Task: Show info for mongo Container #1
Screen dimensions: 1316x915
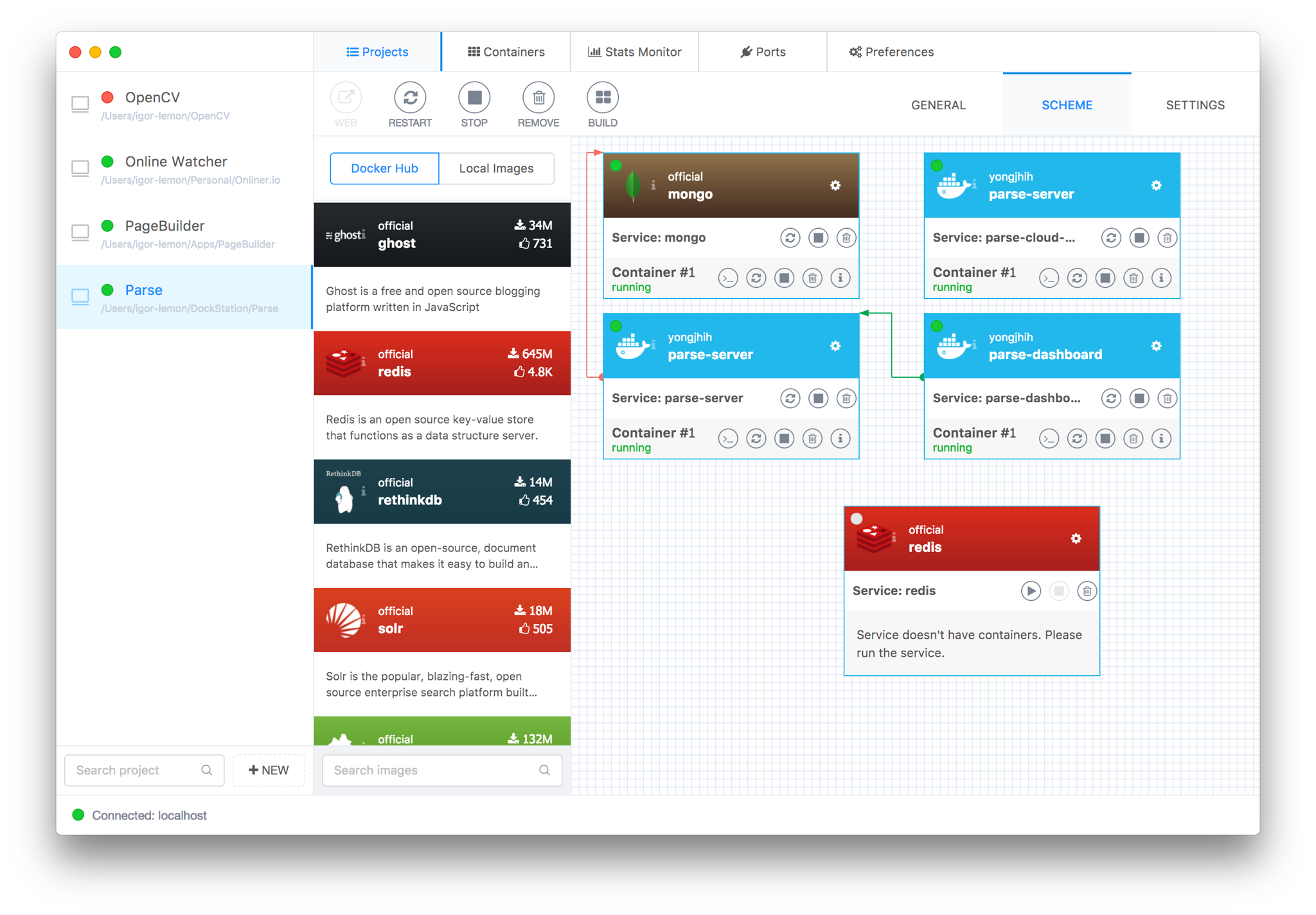Action: tap(840, 278)
